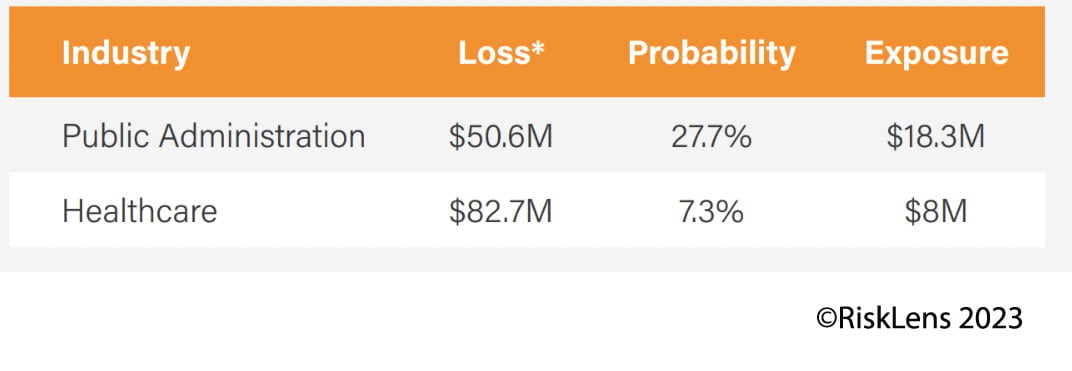Click the Public Administration row label
This screenshot has height=371, width=1072.
213,135
